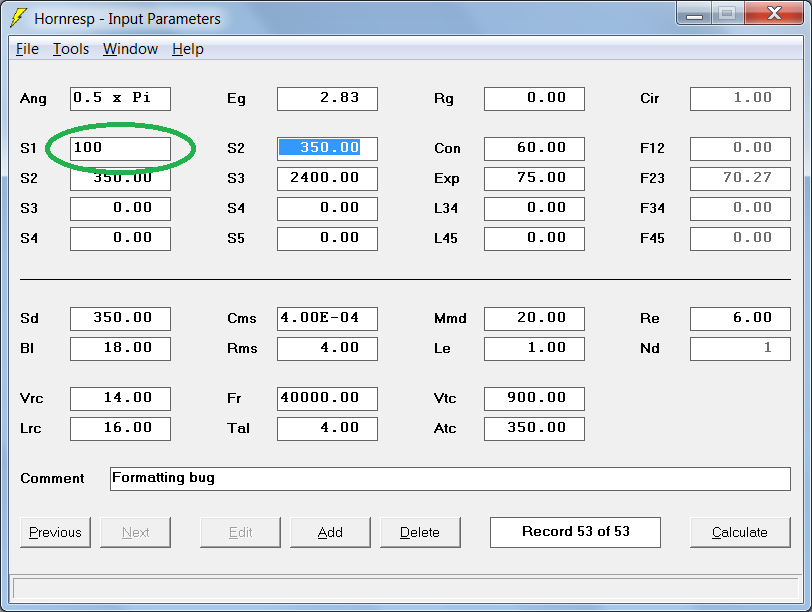The image size is (812, 612).
Task: Click the Exp label
Action: pyautogui.click(x=446, y=179)
